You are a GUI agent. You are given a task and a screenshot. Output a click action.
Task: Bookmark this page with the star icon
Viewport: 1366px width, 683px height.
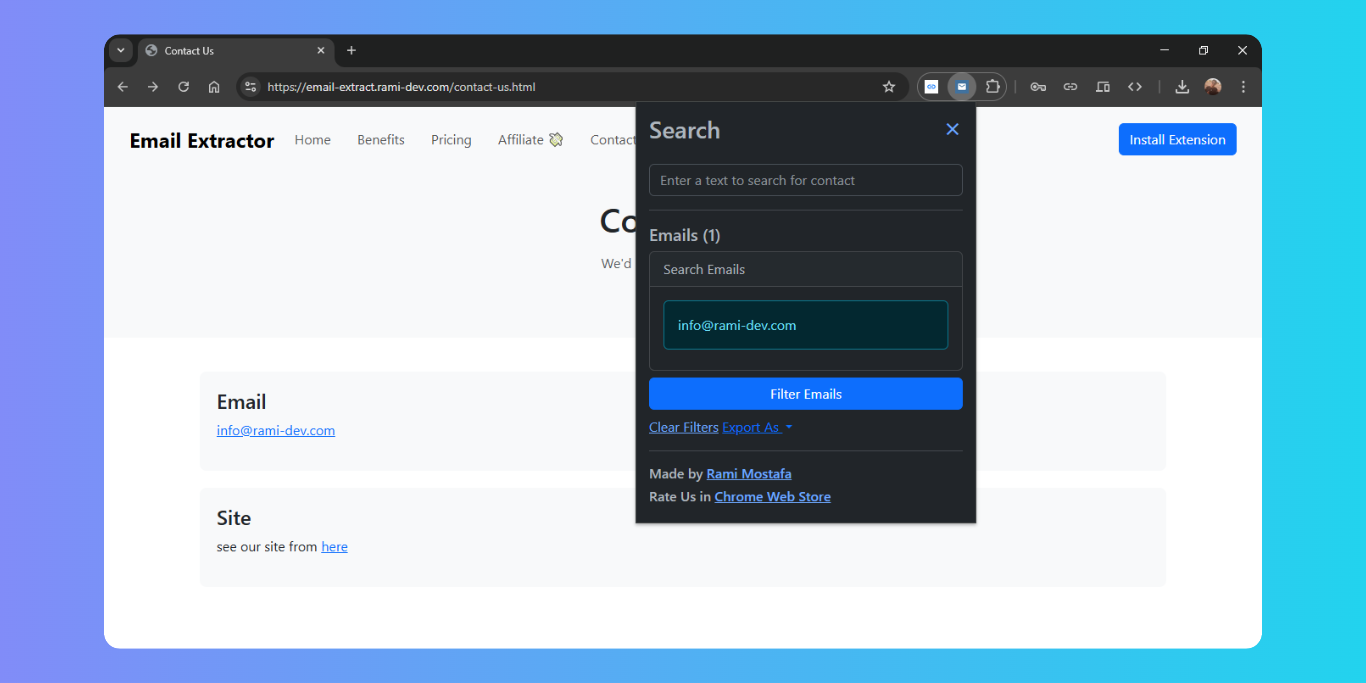click(x=889, y=87)
